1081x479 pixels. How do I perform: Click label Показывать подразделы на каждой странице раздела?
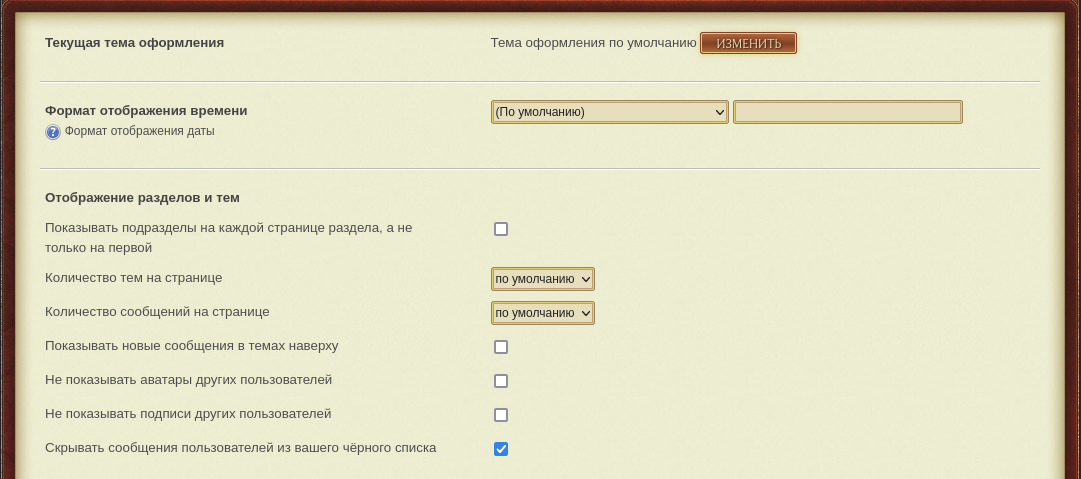(x=229, y=237)
